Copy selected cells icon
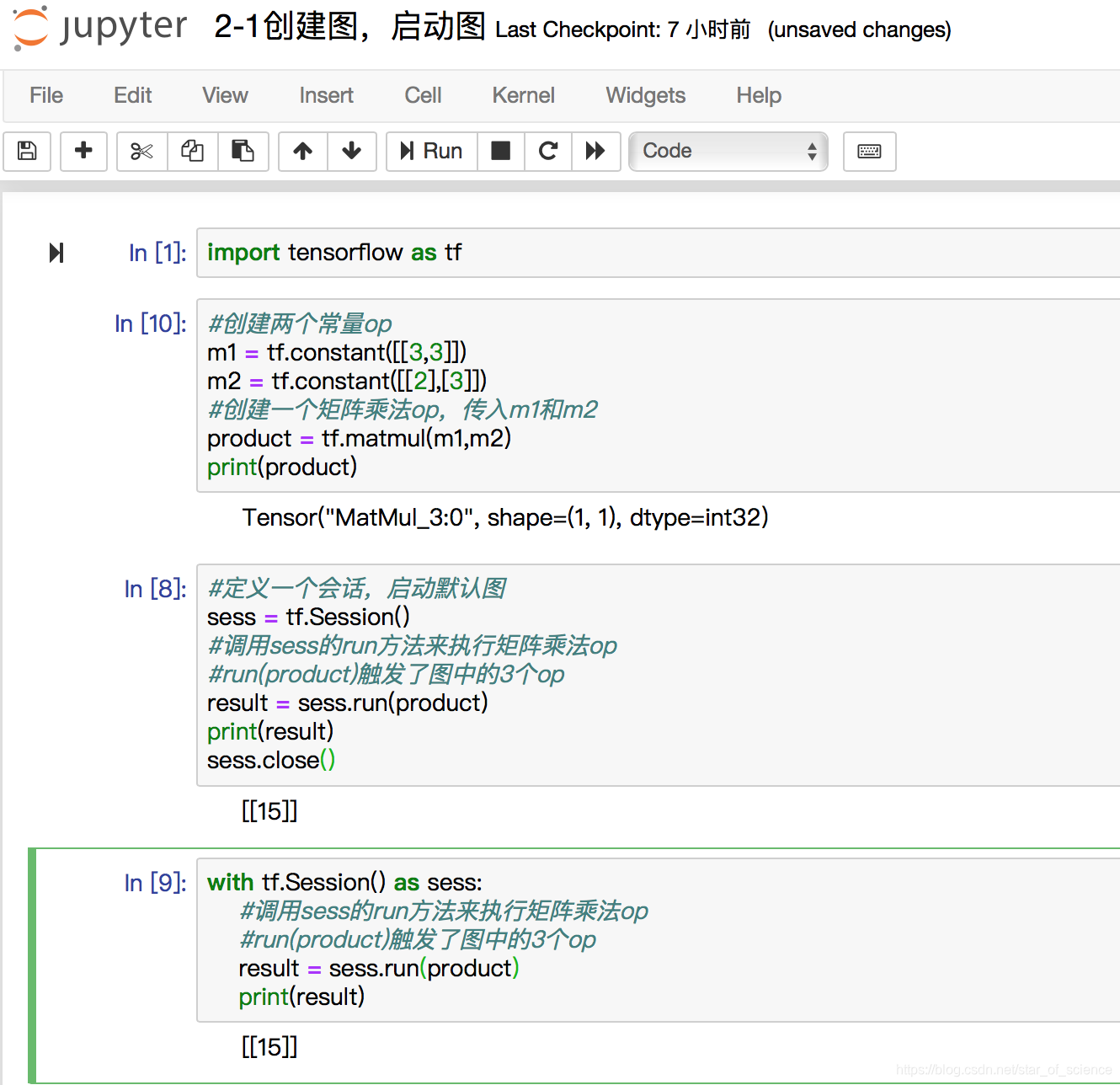This screenshot has width=1120, height=1085. tap(193, 152)
